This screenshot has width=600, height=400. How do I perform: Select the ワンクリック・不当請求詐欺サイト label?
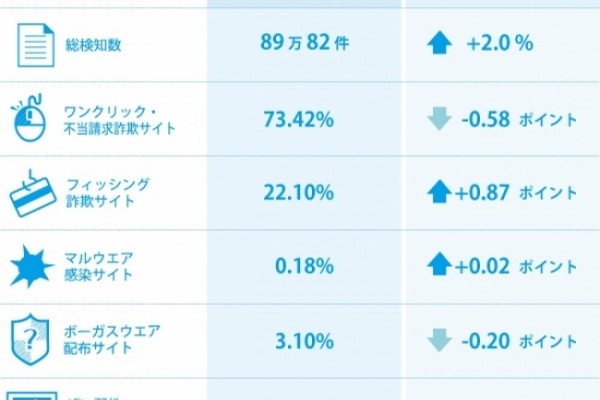click(x=119, y=120)
